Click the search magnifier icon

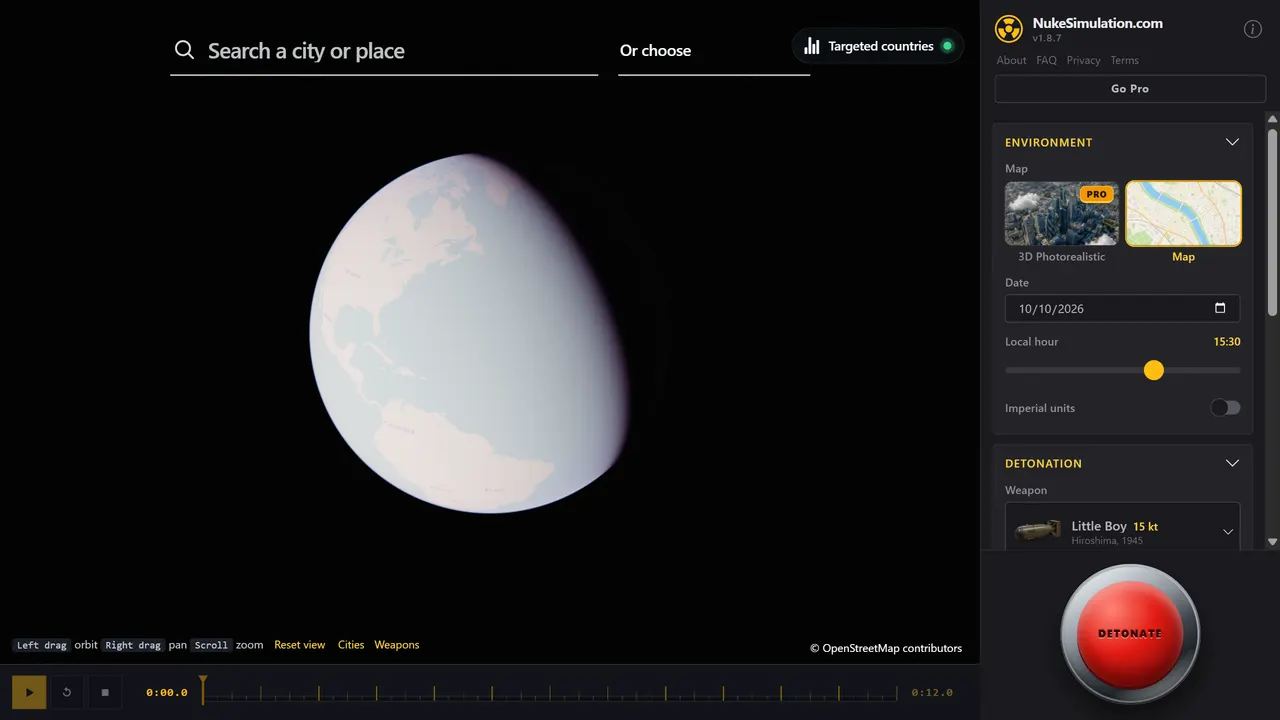pos(184,50)
